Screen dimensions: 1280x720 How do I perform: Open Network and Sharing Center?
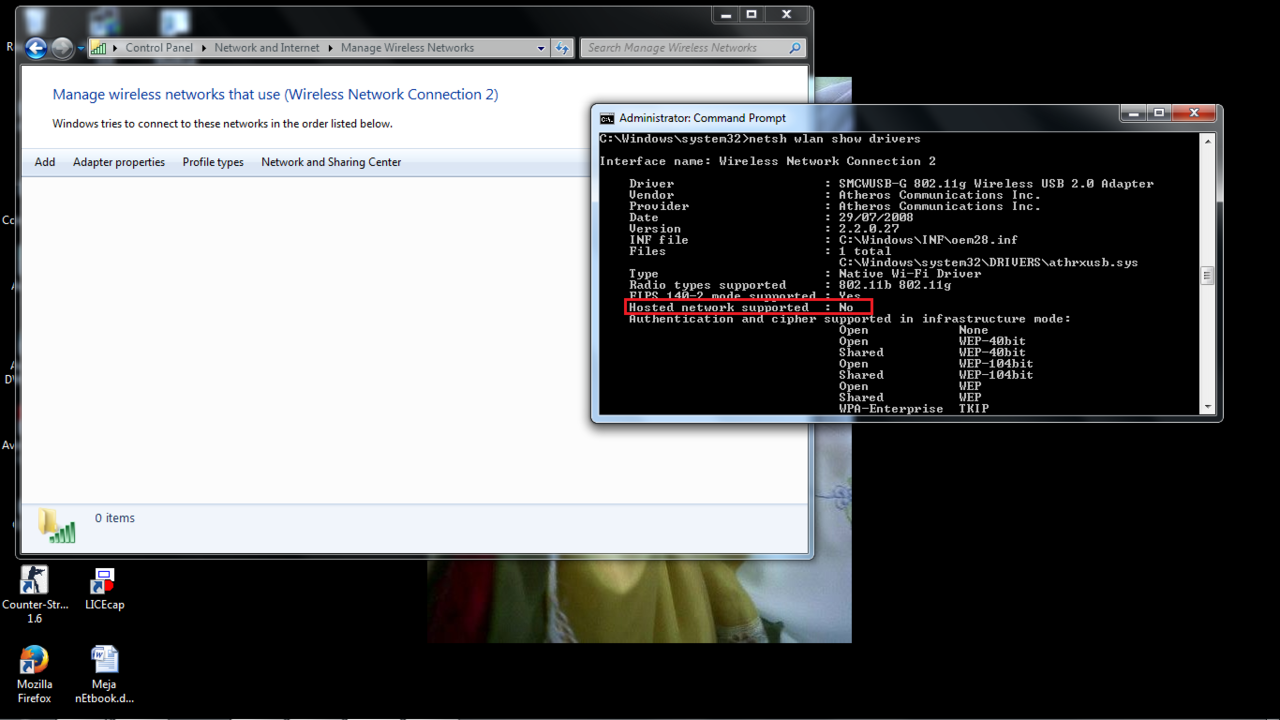[331, 162]
